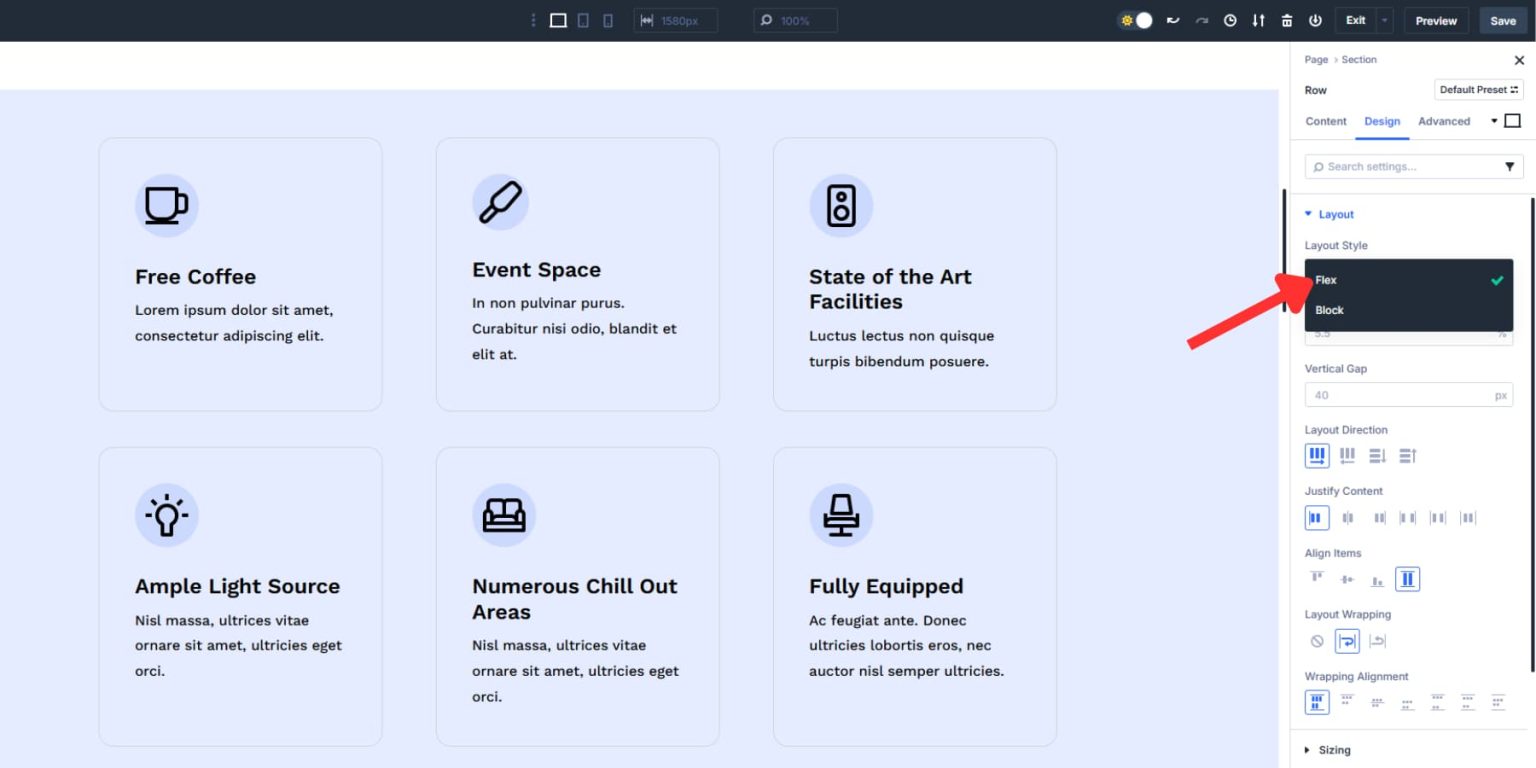Switch to the Advanced tab

(1444, 121)
